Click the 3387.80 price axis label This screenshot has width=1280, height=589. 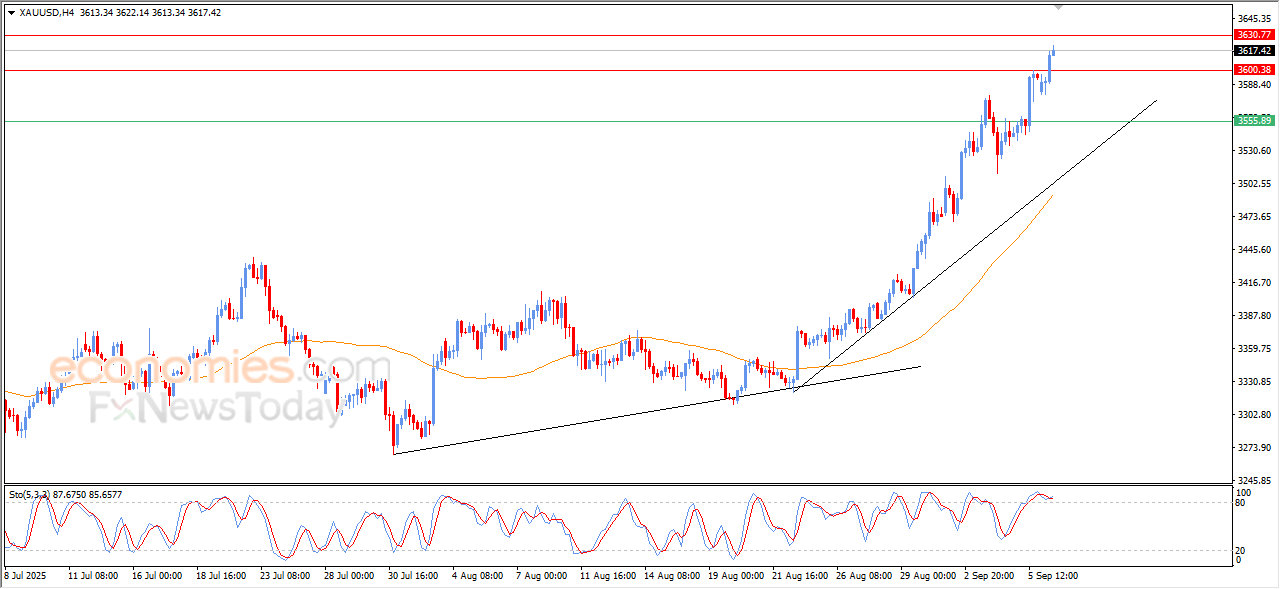tap(1253, 316)
